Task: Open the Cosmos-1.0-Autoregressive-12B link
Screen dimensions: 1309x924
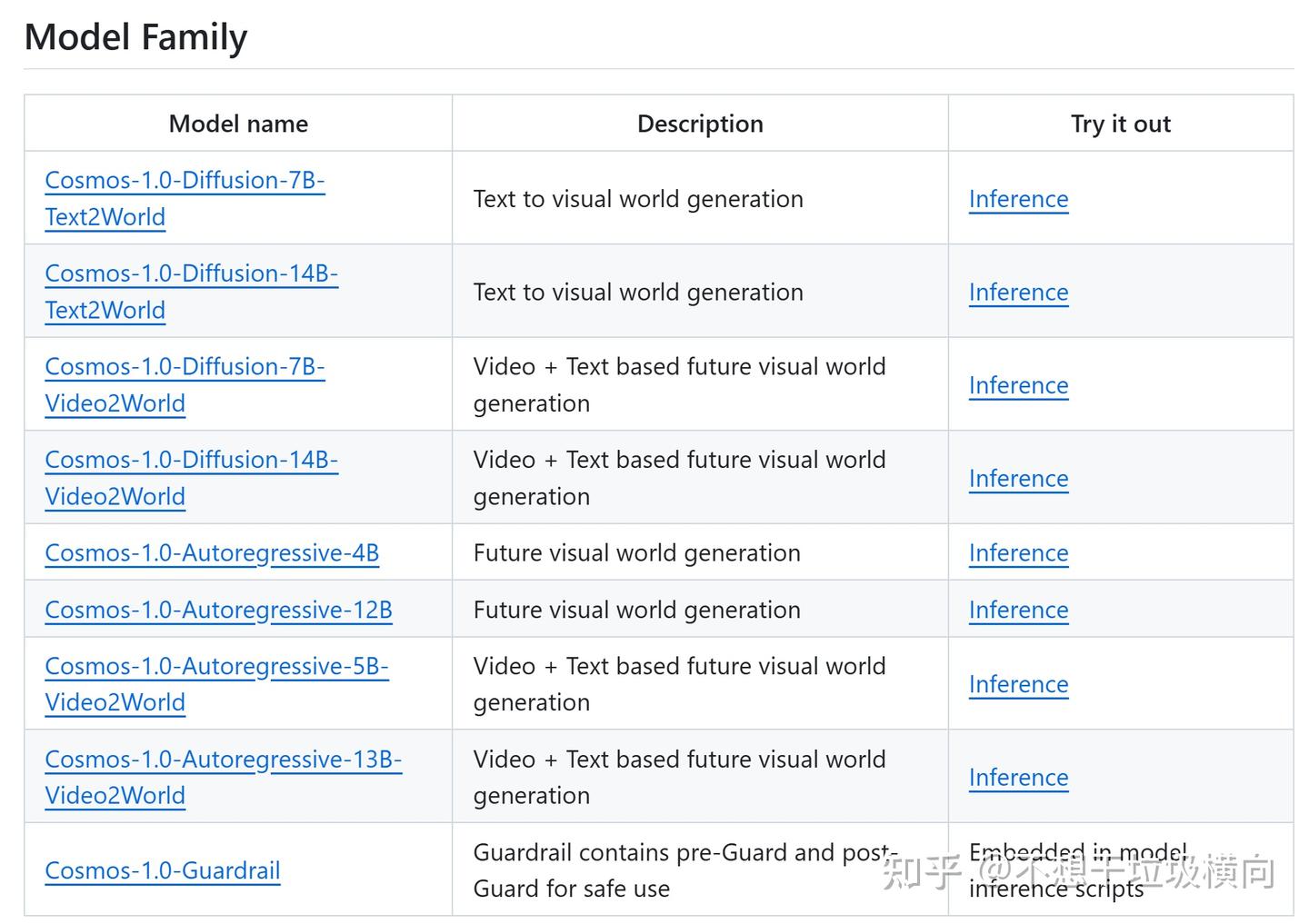Action: (218, 610)
